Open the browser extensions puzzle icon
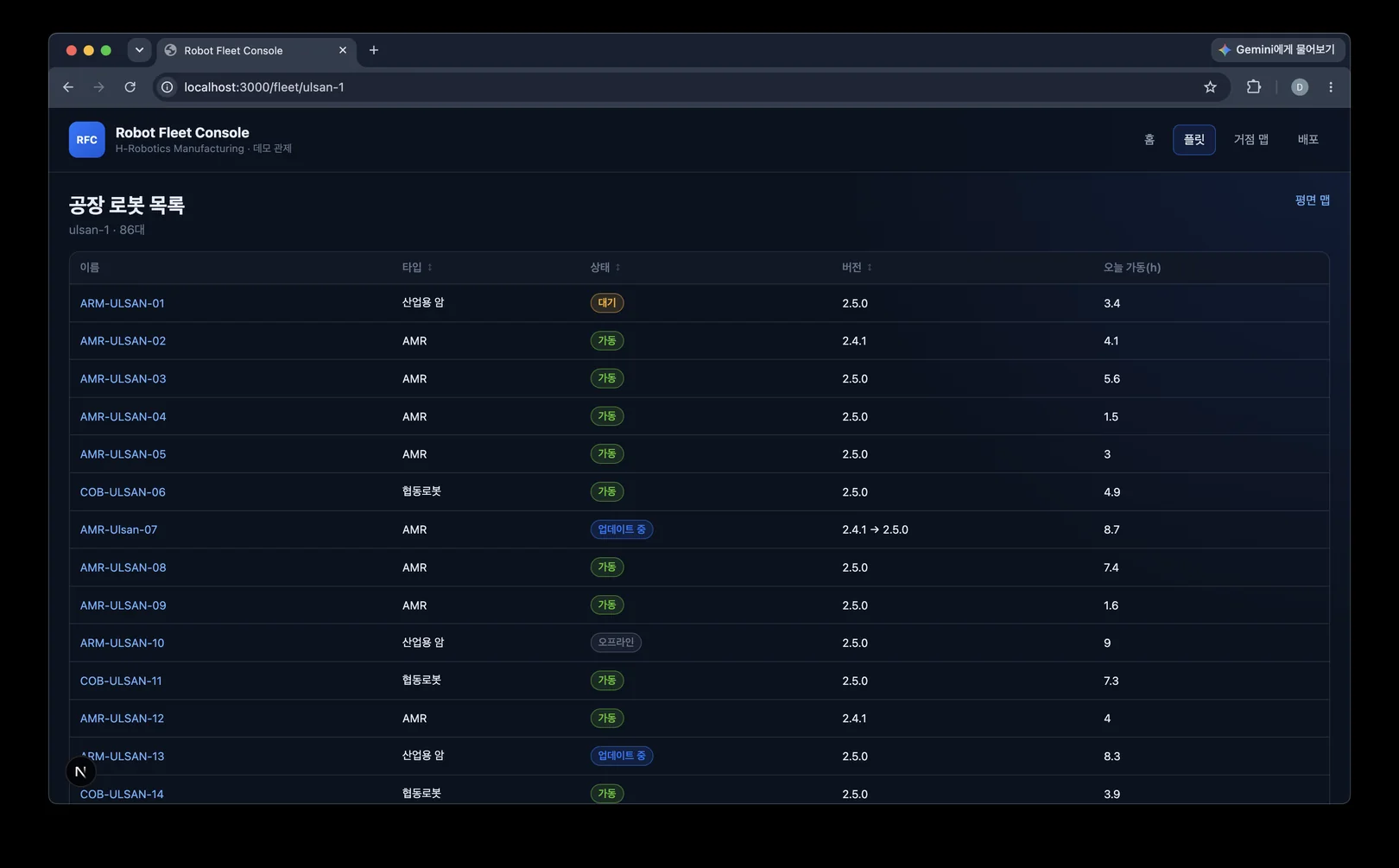The width and height of the screenshot is (1399, 868). [1254, 87]
